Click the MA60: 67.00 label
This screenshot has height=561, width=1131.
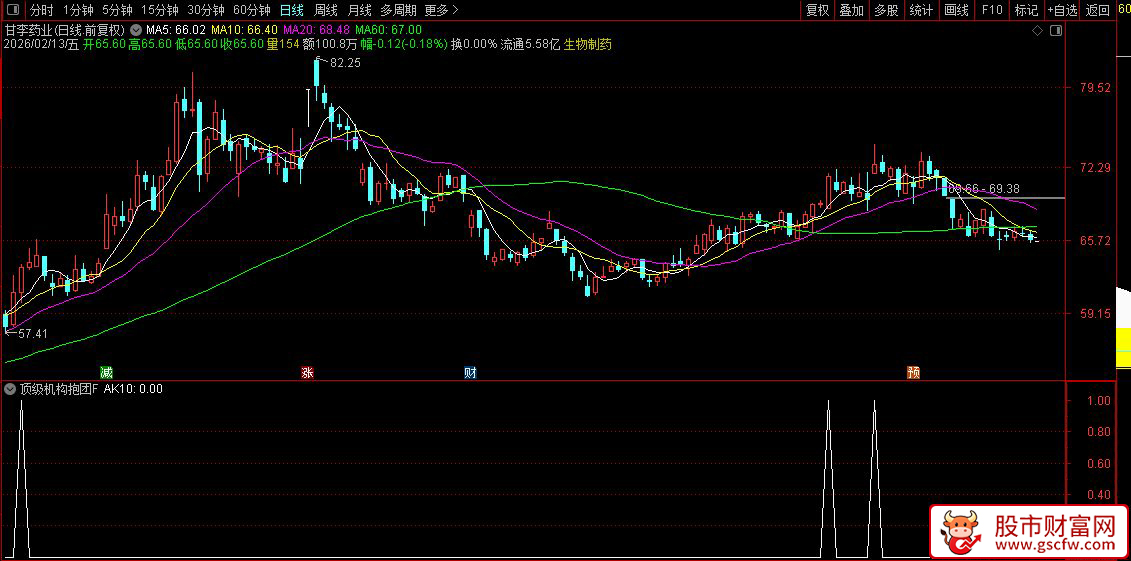(x=389, y=30)
